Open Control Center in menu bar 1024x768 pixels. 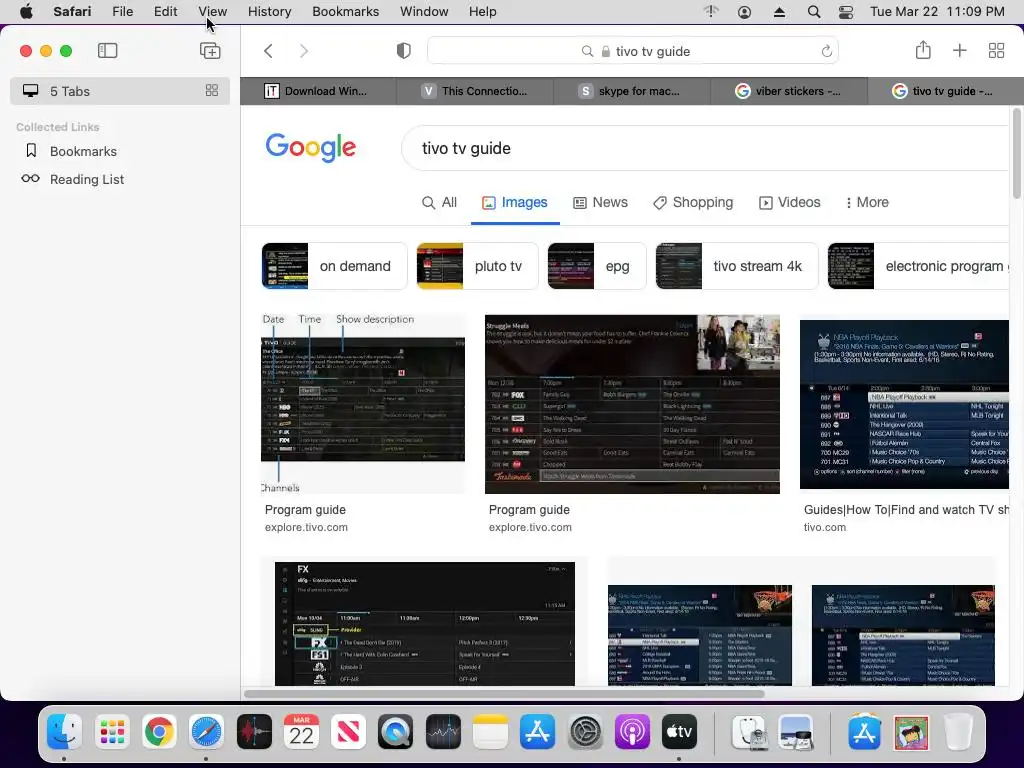pyautogui.click(x=846, y=12)
